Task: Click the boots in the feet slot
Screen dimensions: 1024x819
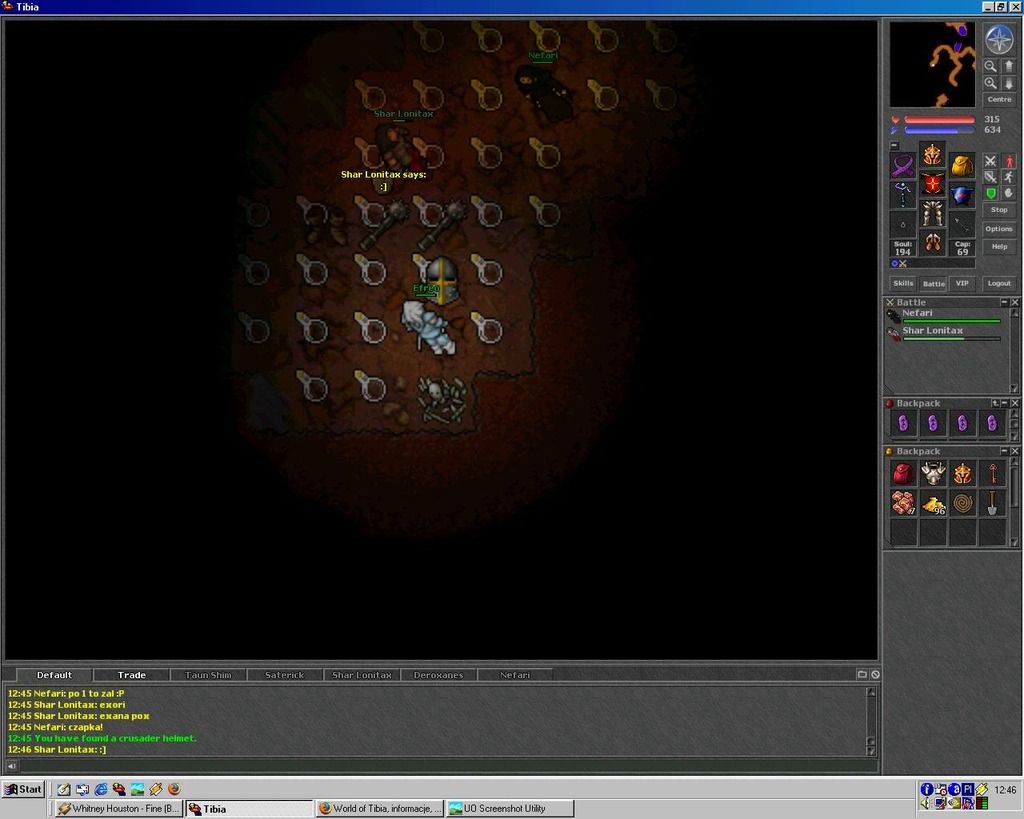Action: [x=933, y=242]
